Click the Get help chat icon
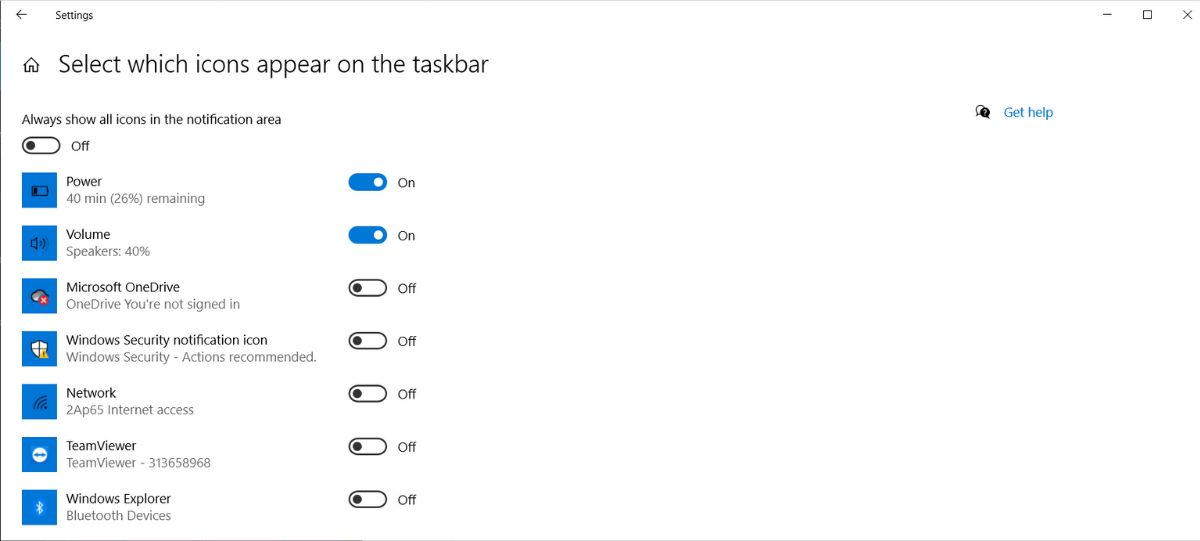The height and width of the screenshot is (541, 1200). pos(983,112)
